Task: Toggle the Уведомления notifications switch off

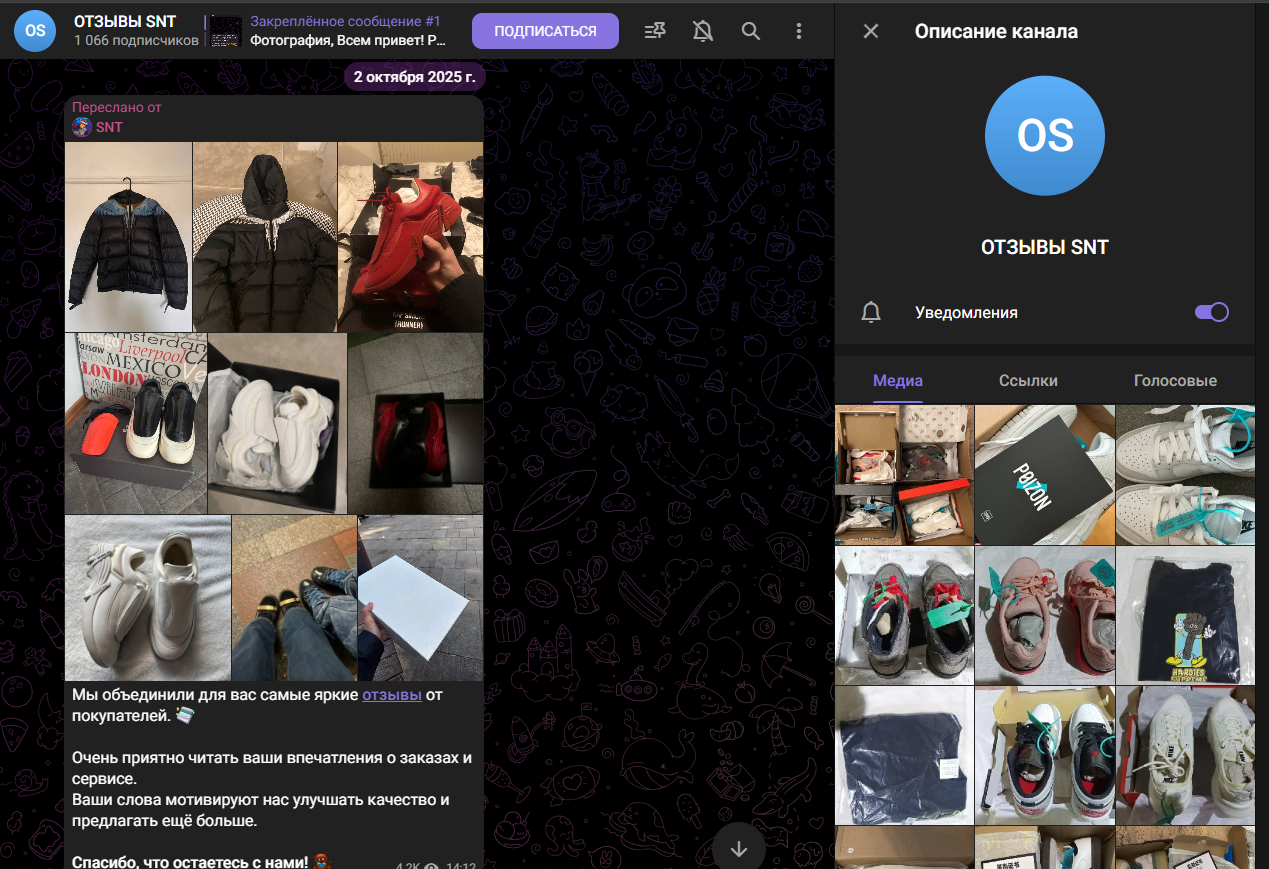Action: pos(1211,312)
